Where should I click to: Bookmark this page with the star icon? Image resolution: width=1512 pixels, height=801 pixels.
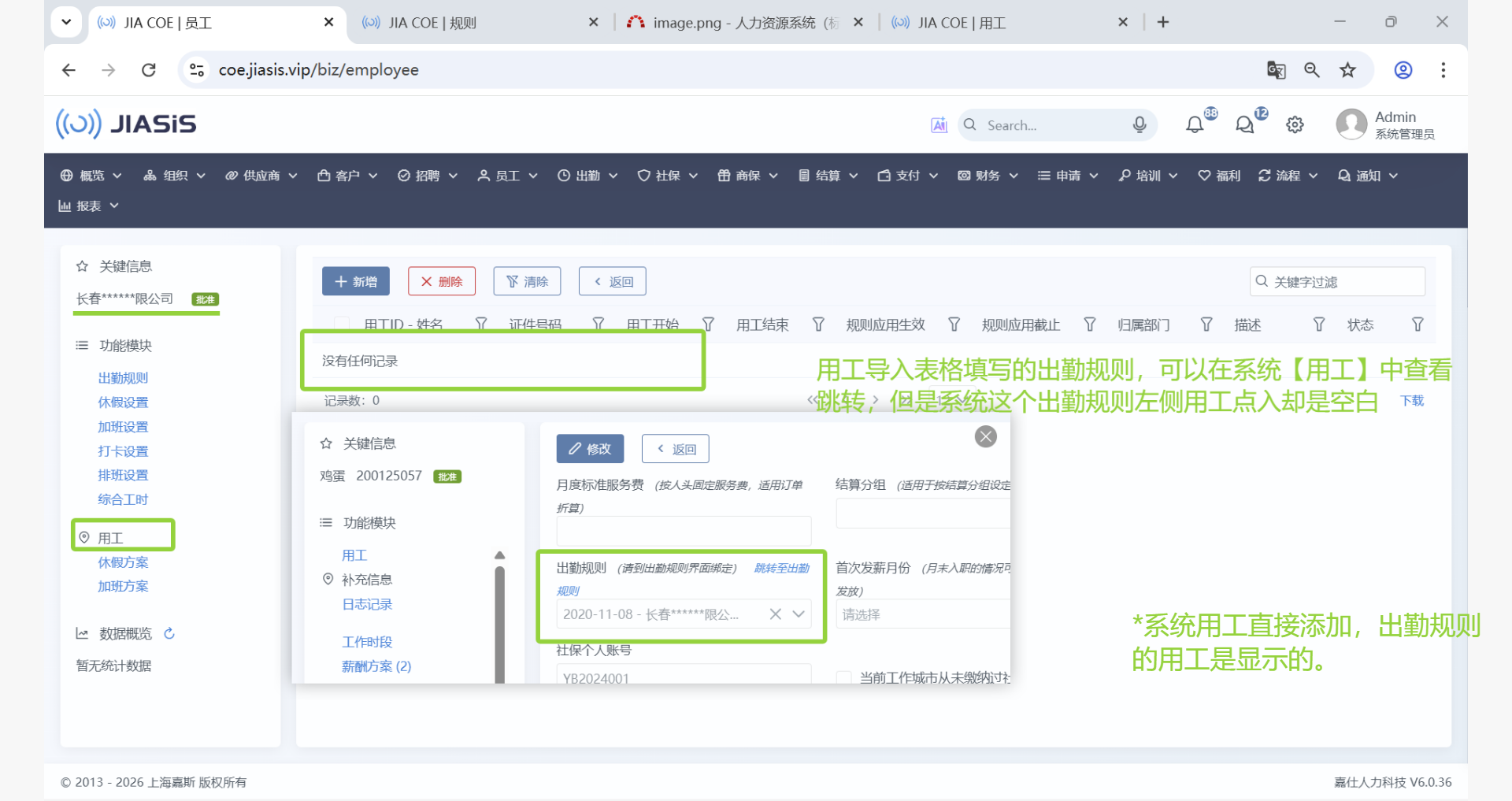pos(1347,70)
